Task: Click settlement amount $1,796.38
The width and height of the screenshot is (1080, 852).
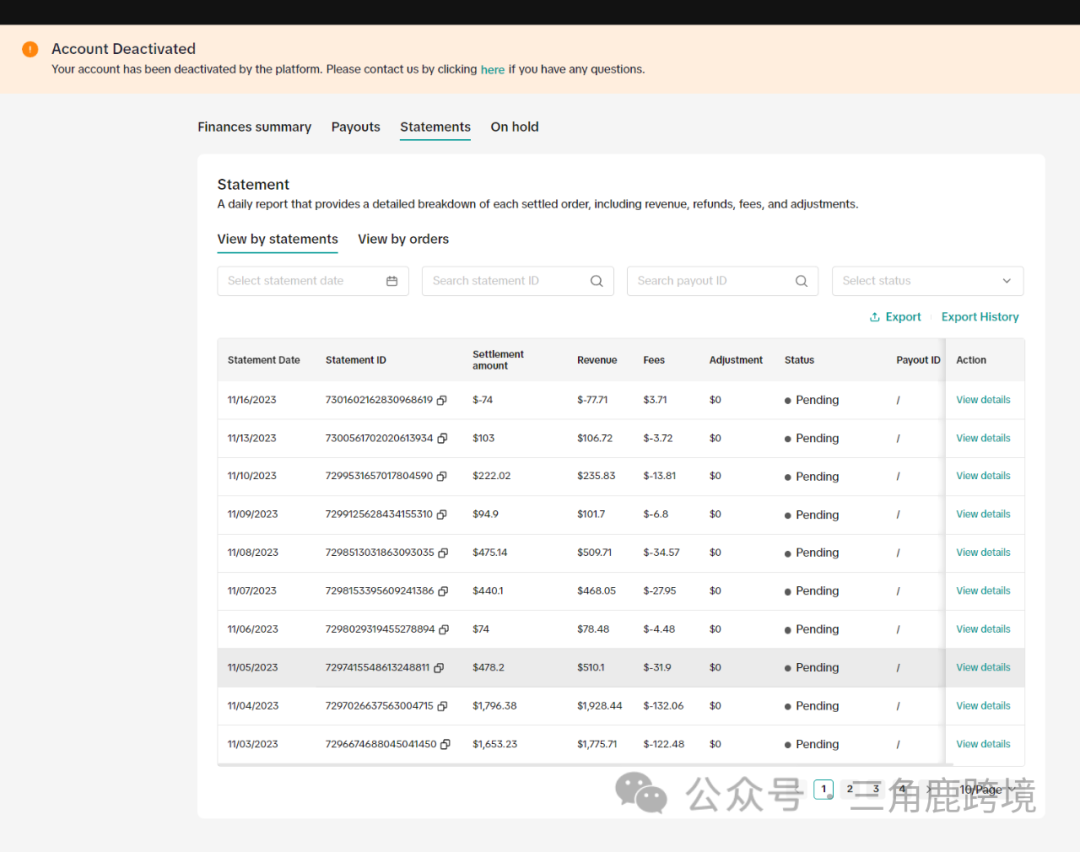Action: point(495,706)
